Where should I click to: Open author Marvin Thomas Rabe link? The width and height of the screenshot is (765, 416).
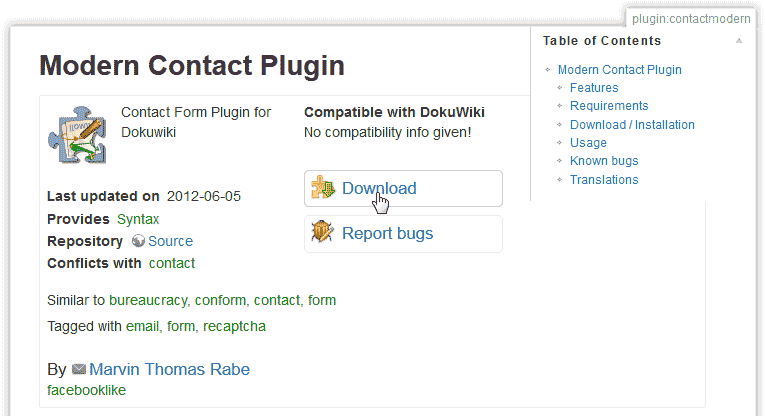[x=169, y=370]
